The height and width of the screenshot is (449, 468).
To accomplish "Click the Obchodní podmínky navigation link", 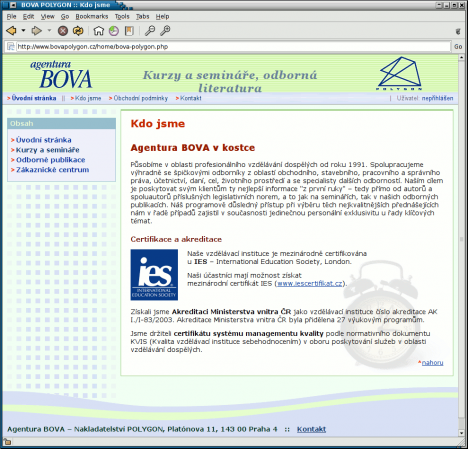I will pyautogui.click(x=141, y=98).
